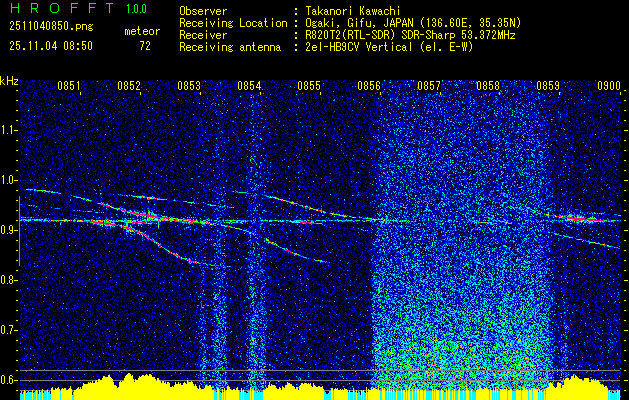Click the 0857 time marker
The height and width of the screenshot is (400, 629).
429,86
